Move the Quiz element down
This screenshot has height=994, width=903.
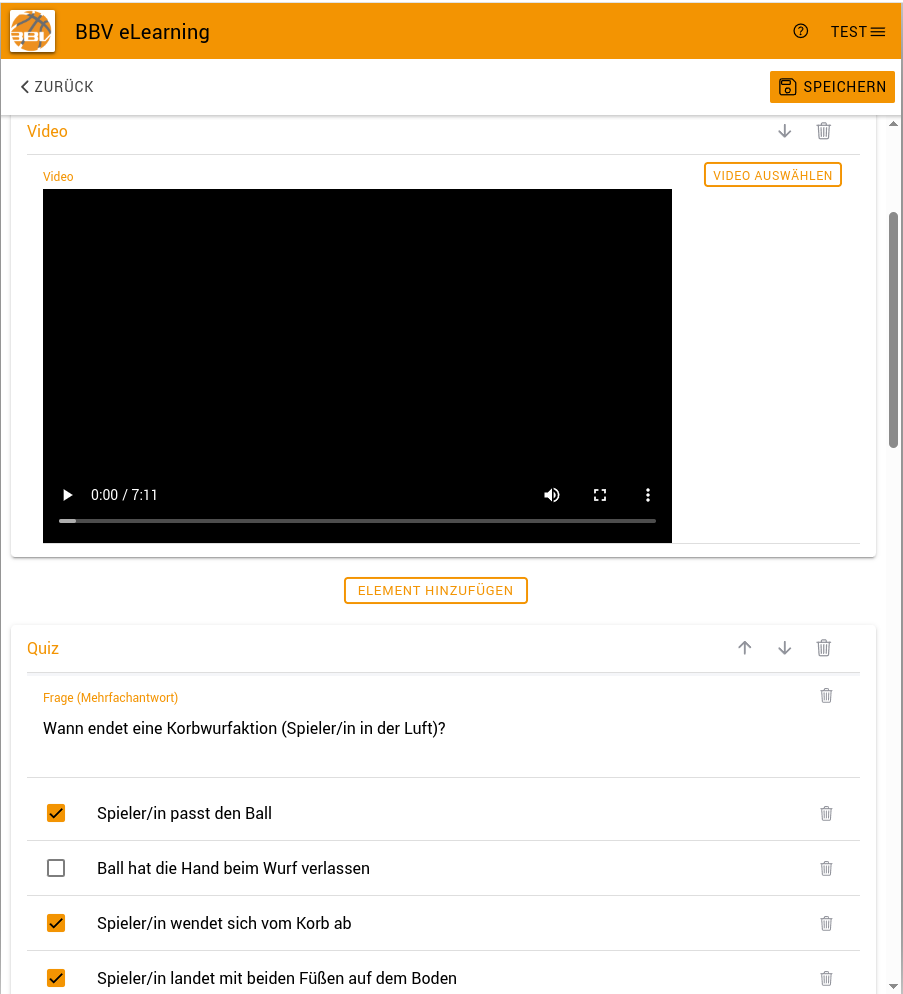784,648
